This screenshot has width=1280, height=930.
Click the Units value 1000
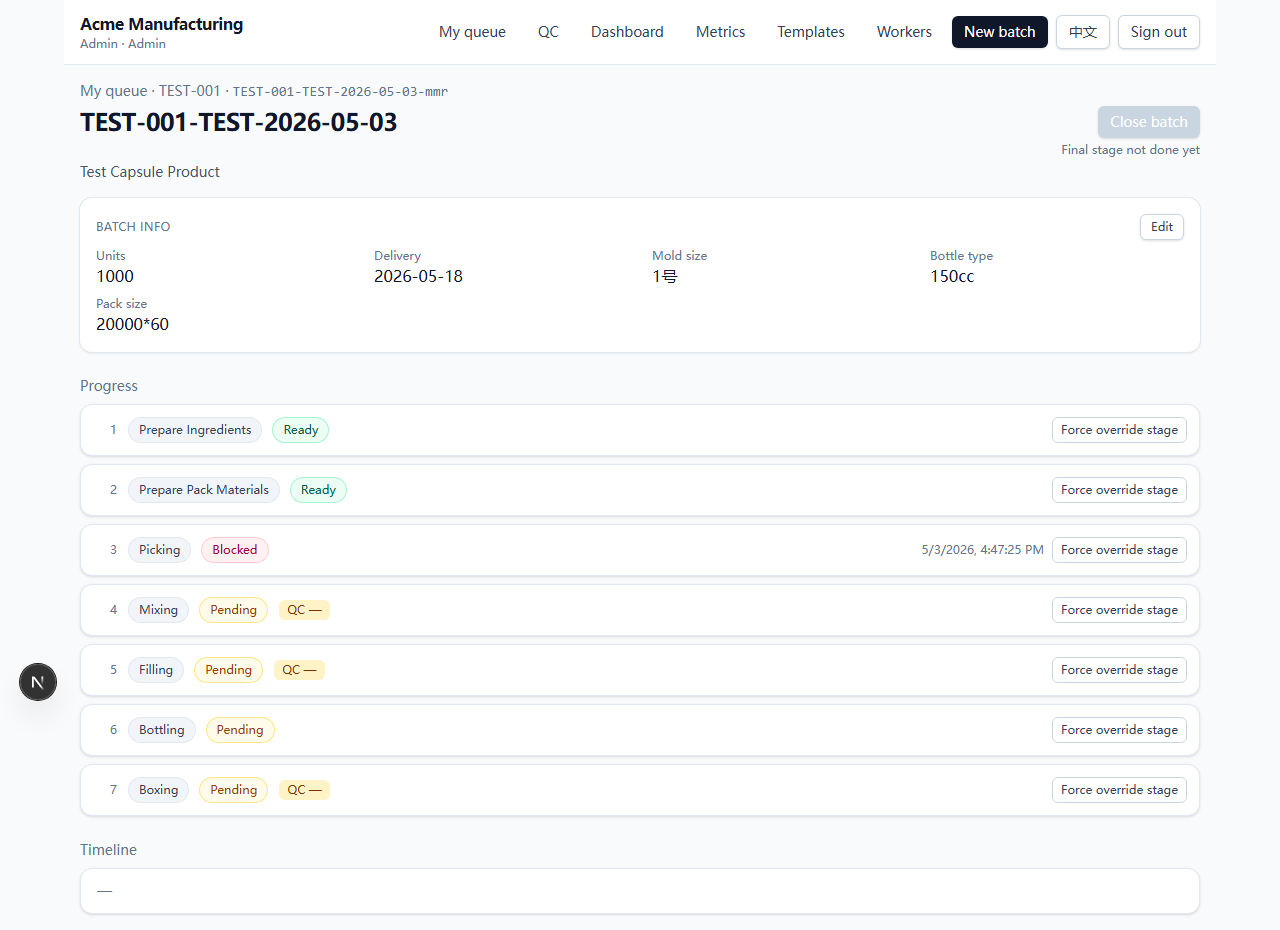coord(115,277)
